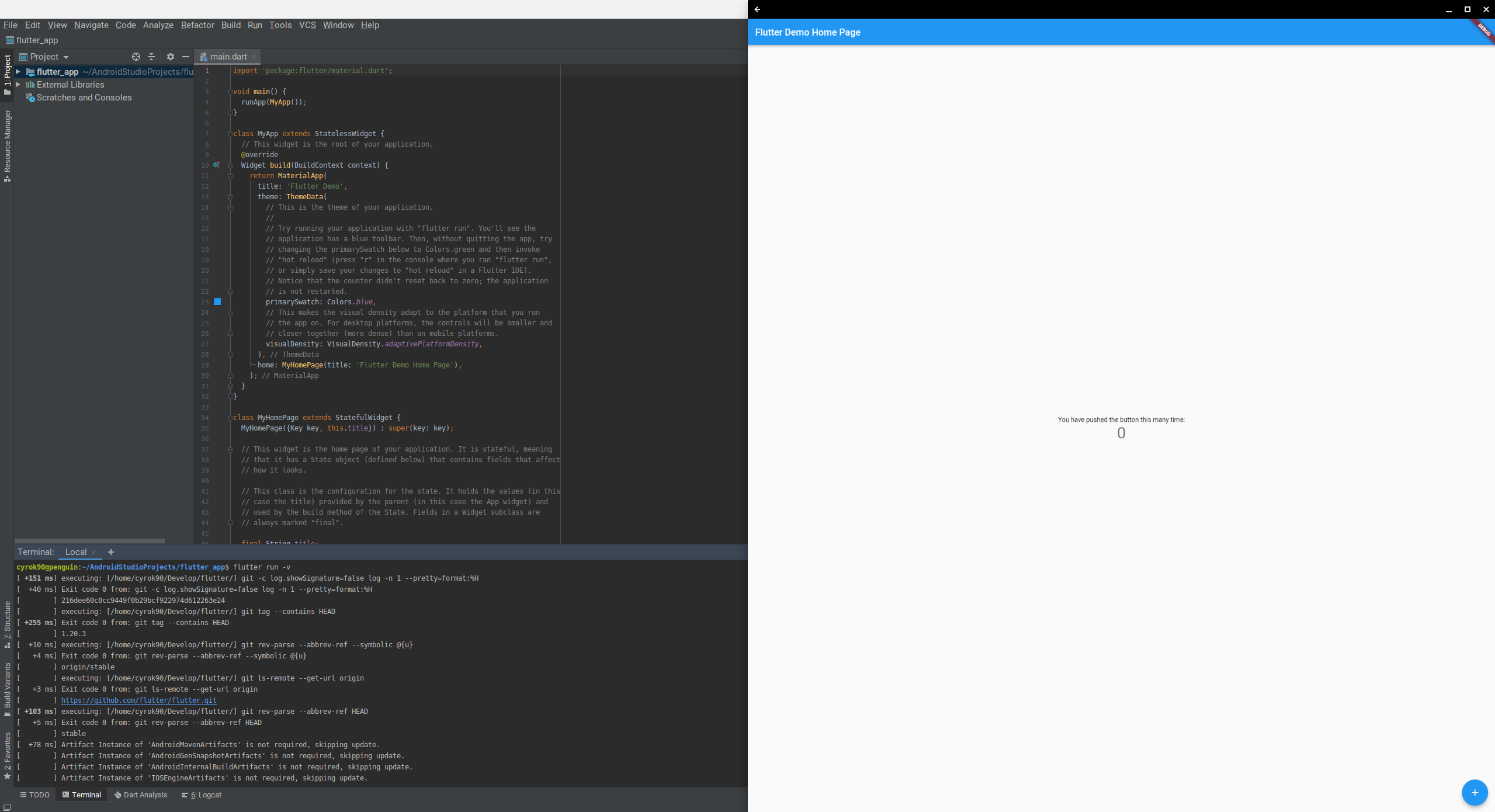Close the main.dart editor tab
1495x812 pixels.
coord(254,57)
